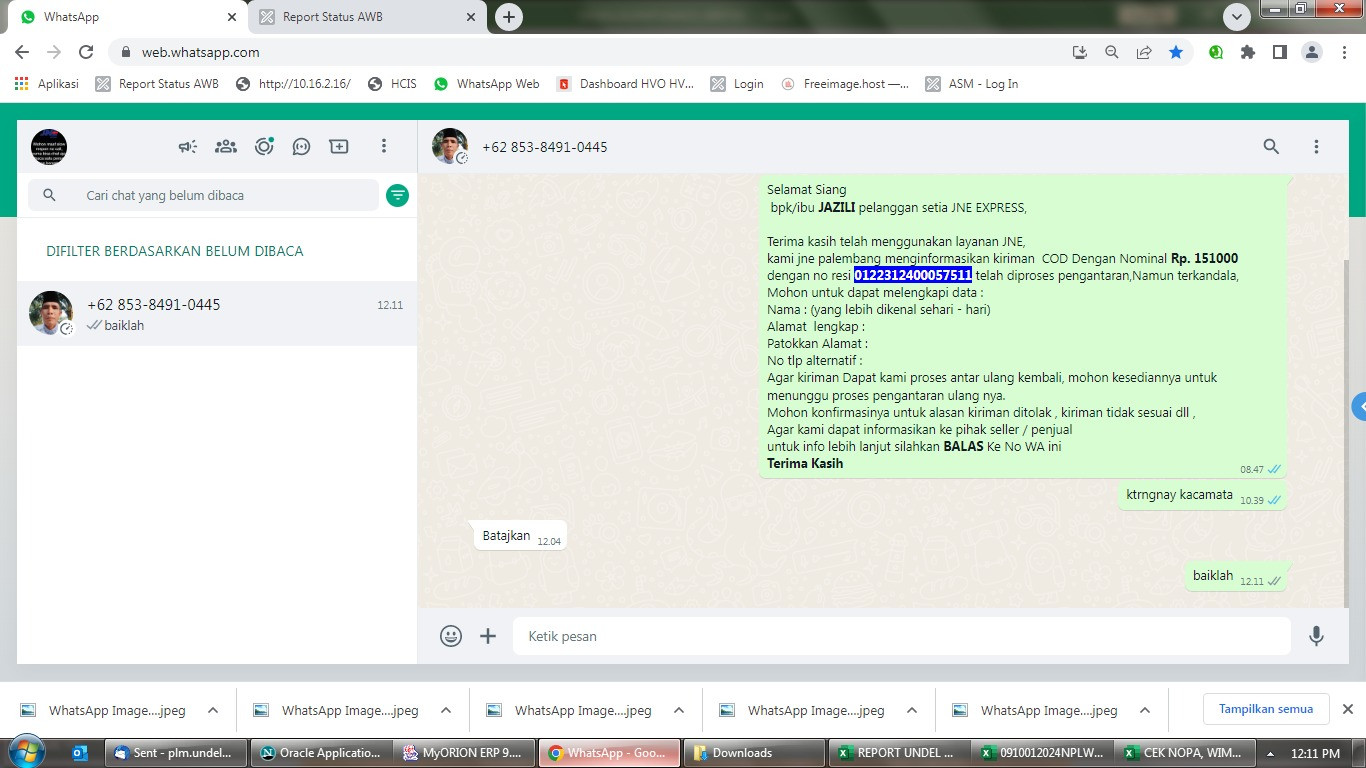Open the ASM - Log In bookmark
This screenshot has height=768, width=1366.
click(972, 84)
